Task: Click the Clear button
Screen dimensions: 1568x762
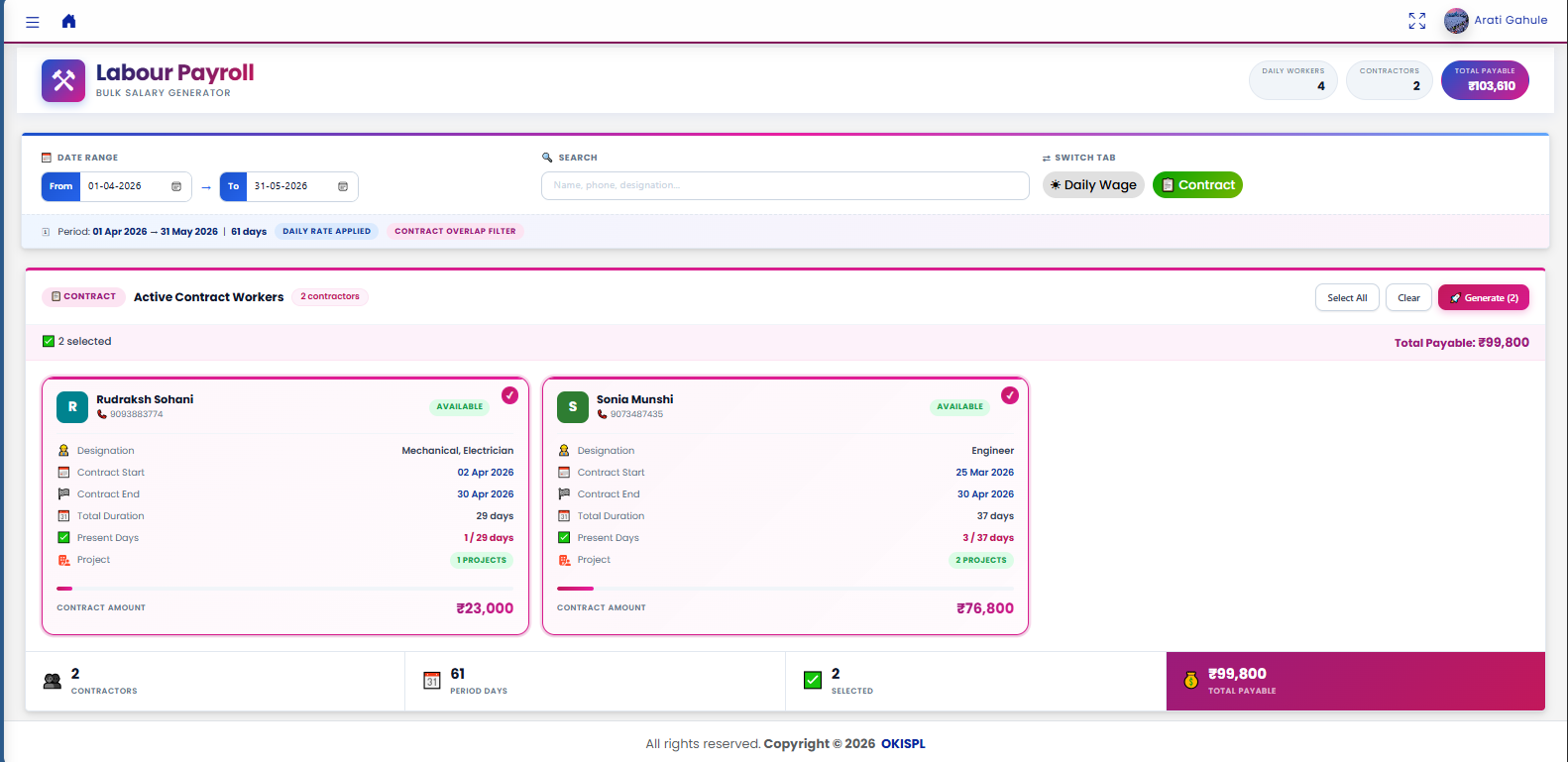Action: (1408, 298)
